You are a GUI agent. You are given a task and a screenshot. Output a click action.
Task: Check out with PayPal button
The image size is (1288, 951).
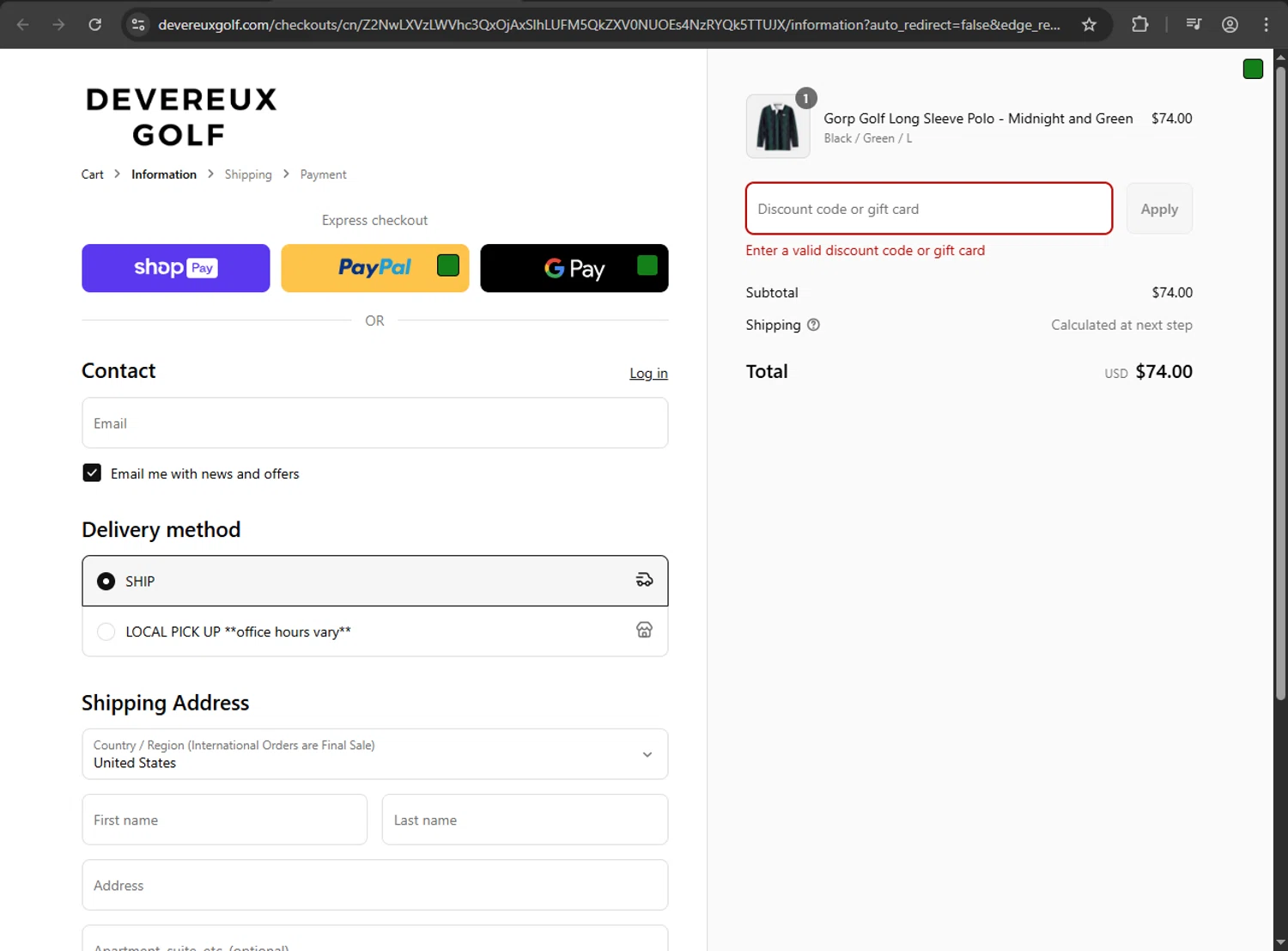[375, 268]
